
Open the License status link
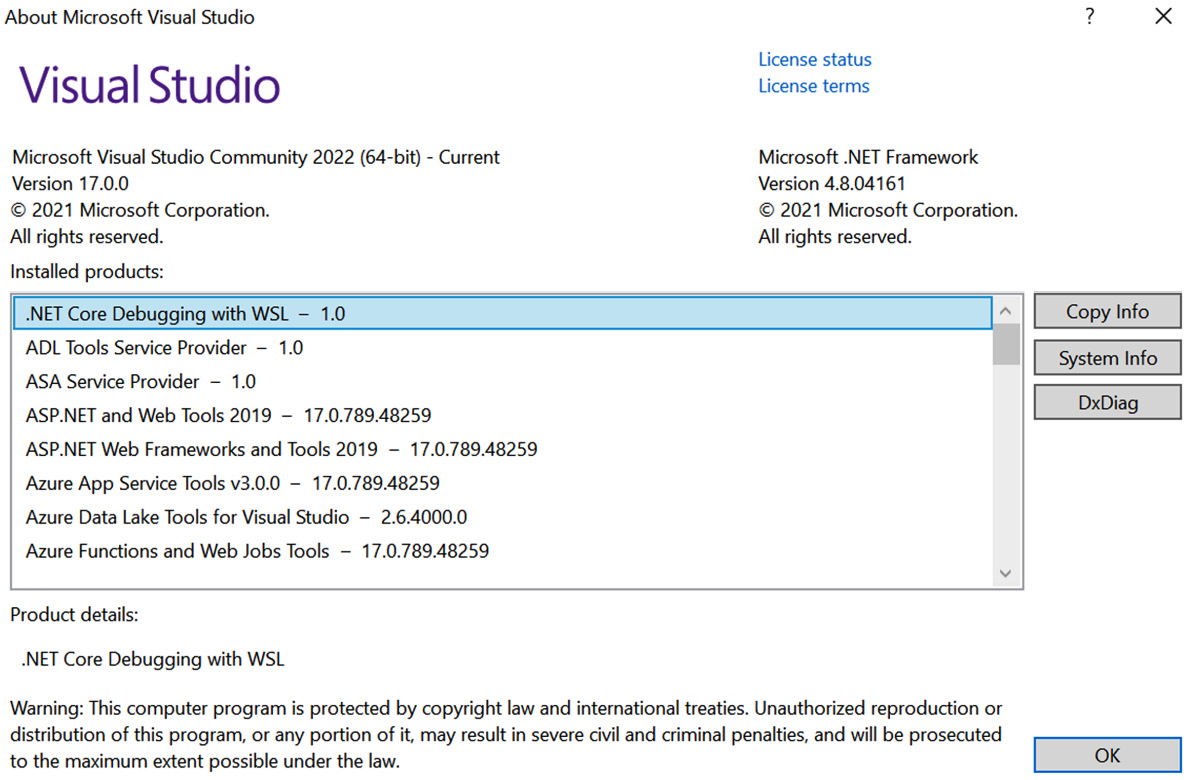pyautogui.click(x=814, y=59)
